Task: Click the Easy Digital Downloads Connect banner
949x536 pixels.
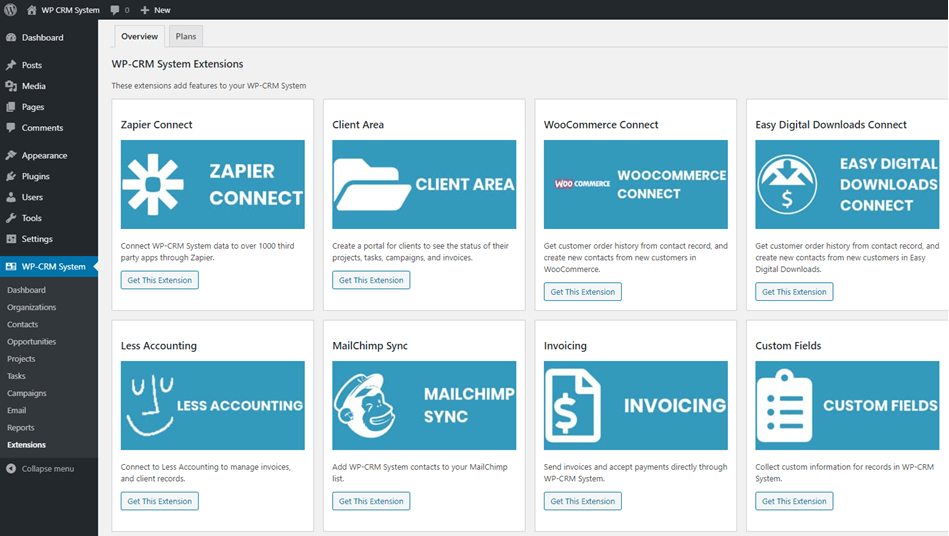Action: (847, 185)
